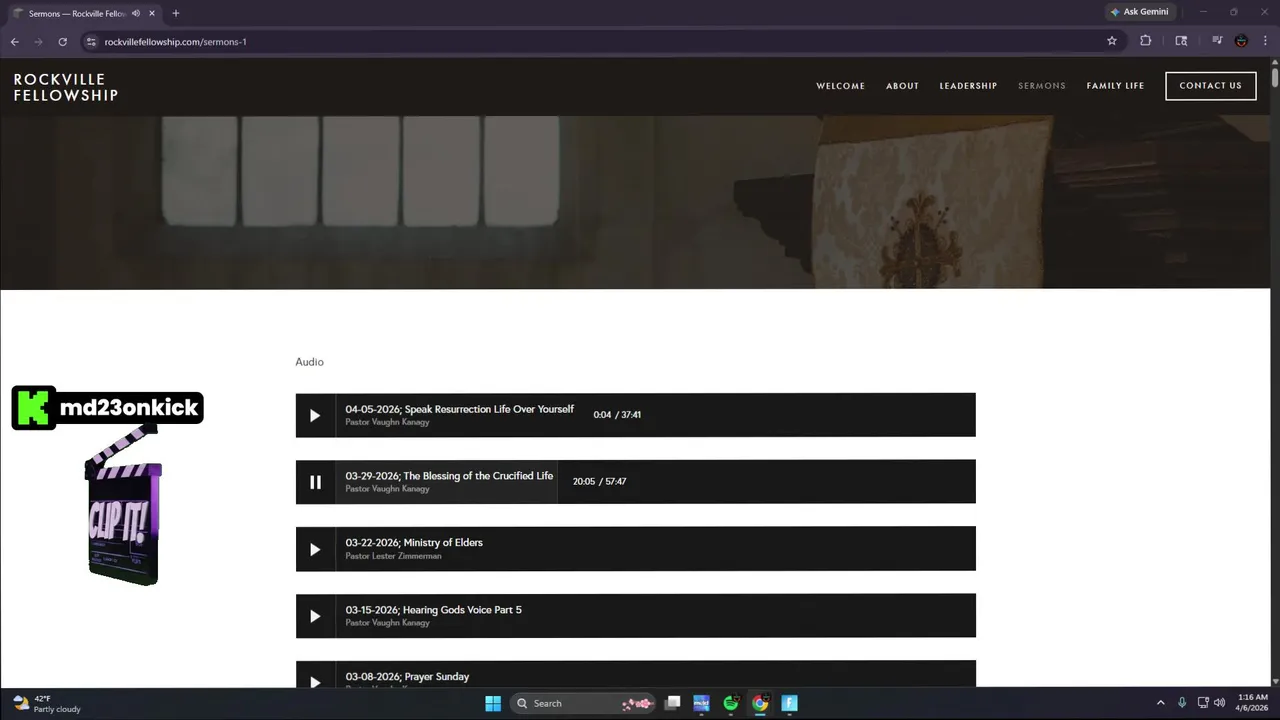The width and height of the screenshot is (1280, 720).
Task: Play the 04-05-2026 Speak Resurrection Life sermon
Action: 315,415
